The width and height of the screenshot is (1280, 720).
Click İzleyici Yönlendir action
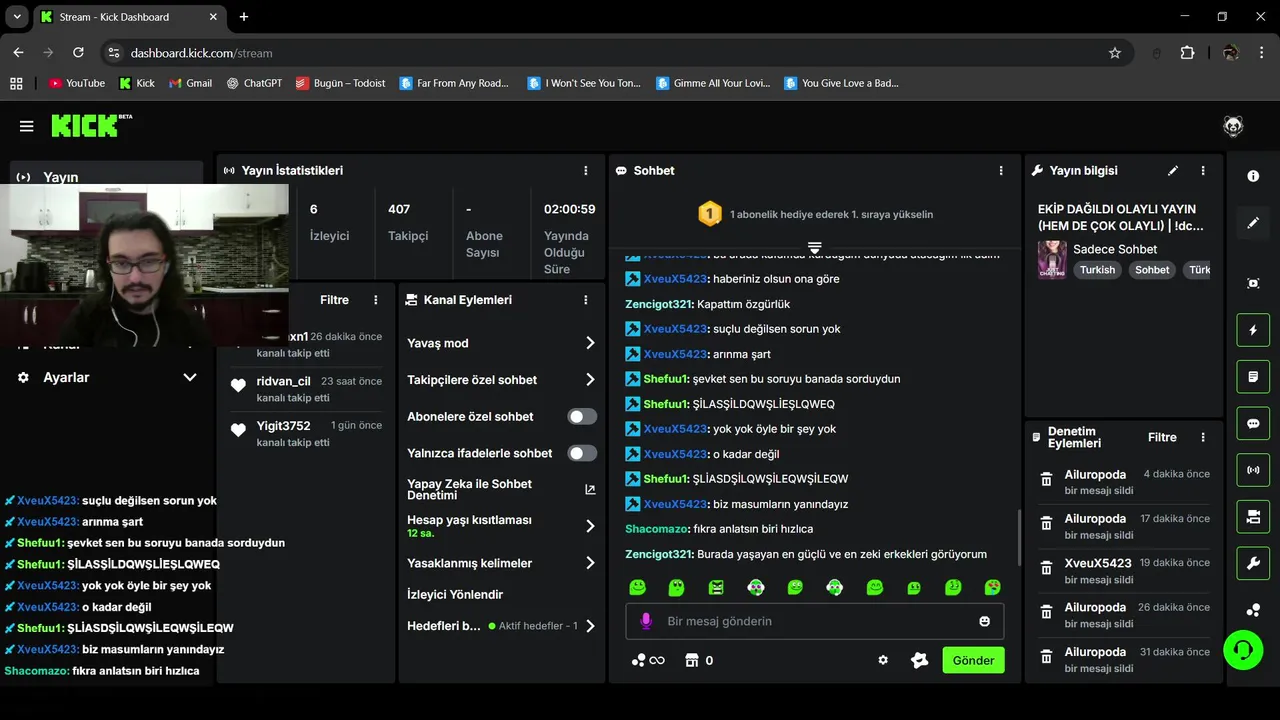pyautogui.click(x=455, y=594)
